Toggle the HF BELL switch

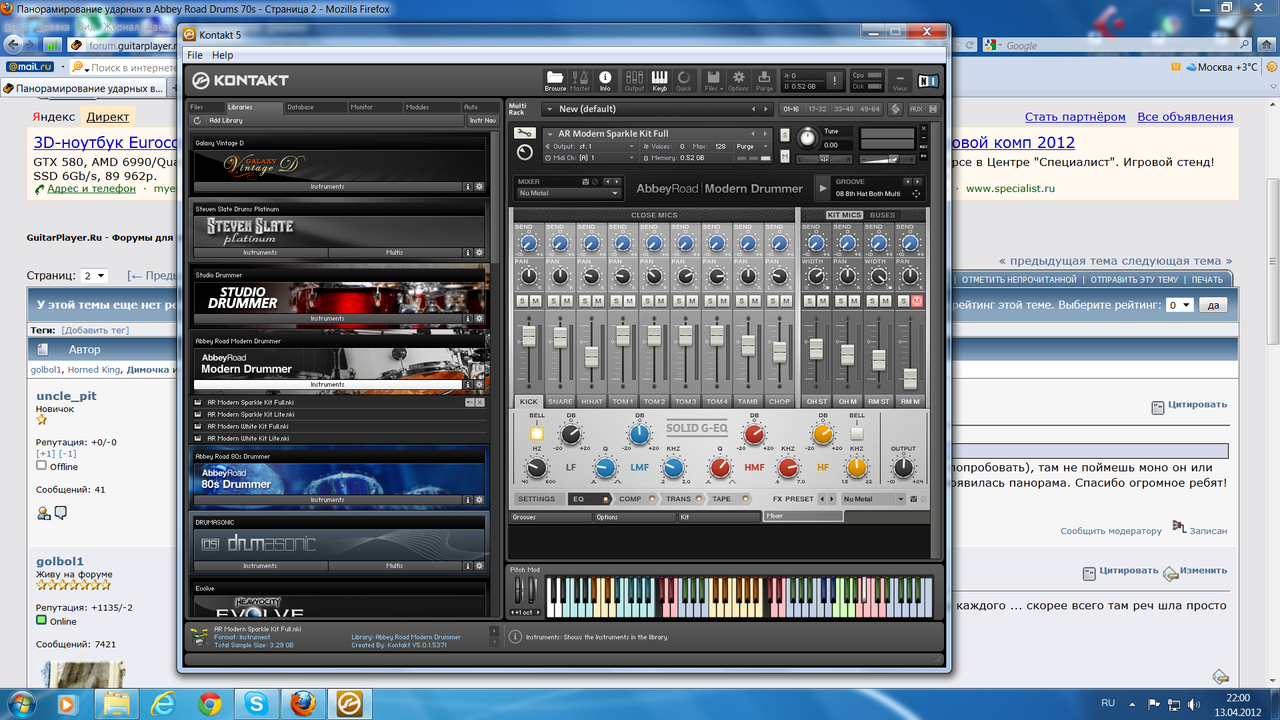click(856, 433)
